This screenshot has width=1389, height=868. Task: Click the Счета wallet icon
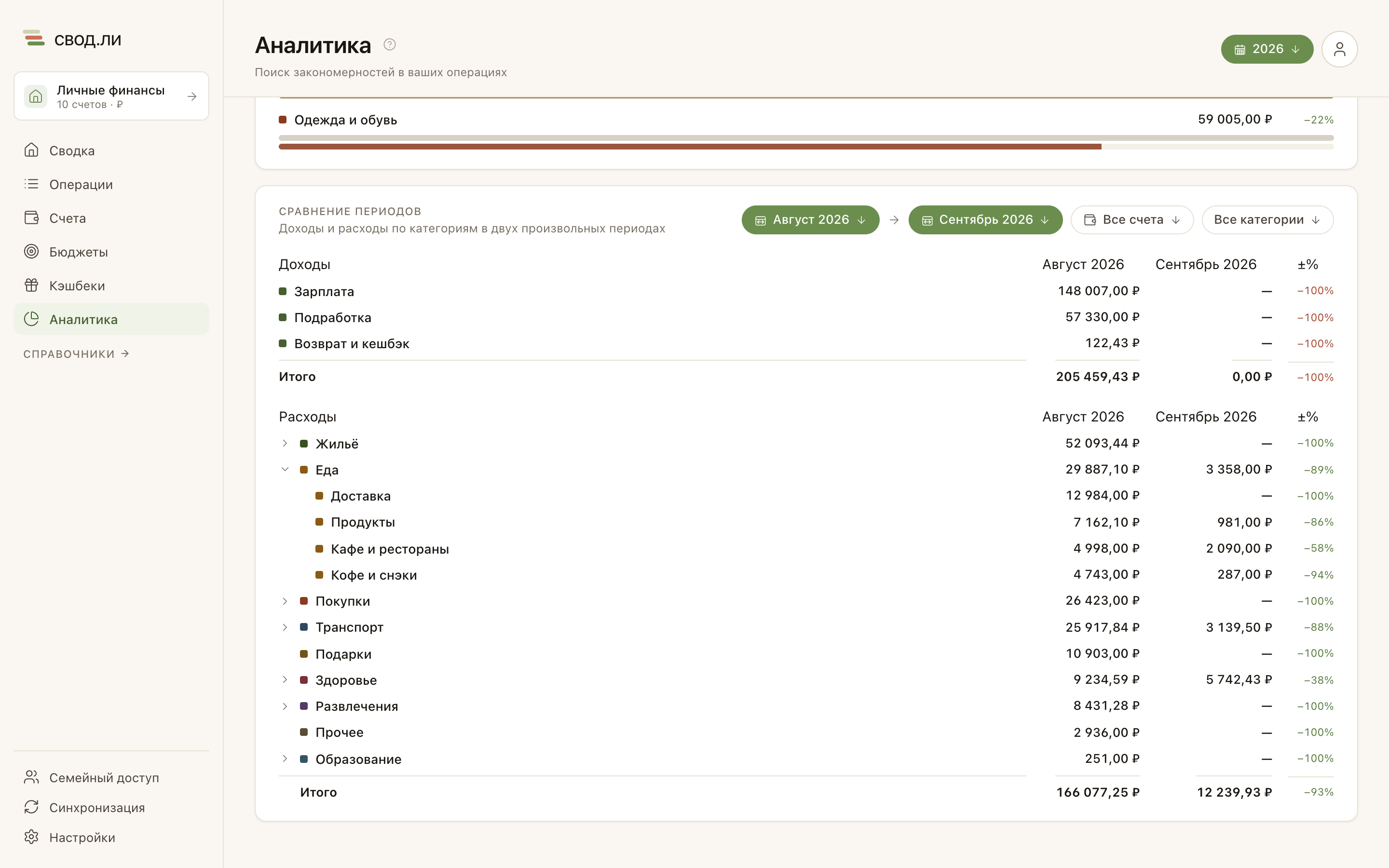31,217
